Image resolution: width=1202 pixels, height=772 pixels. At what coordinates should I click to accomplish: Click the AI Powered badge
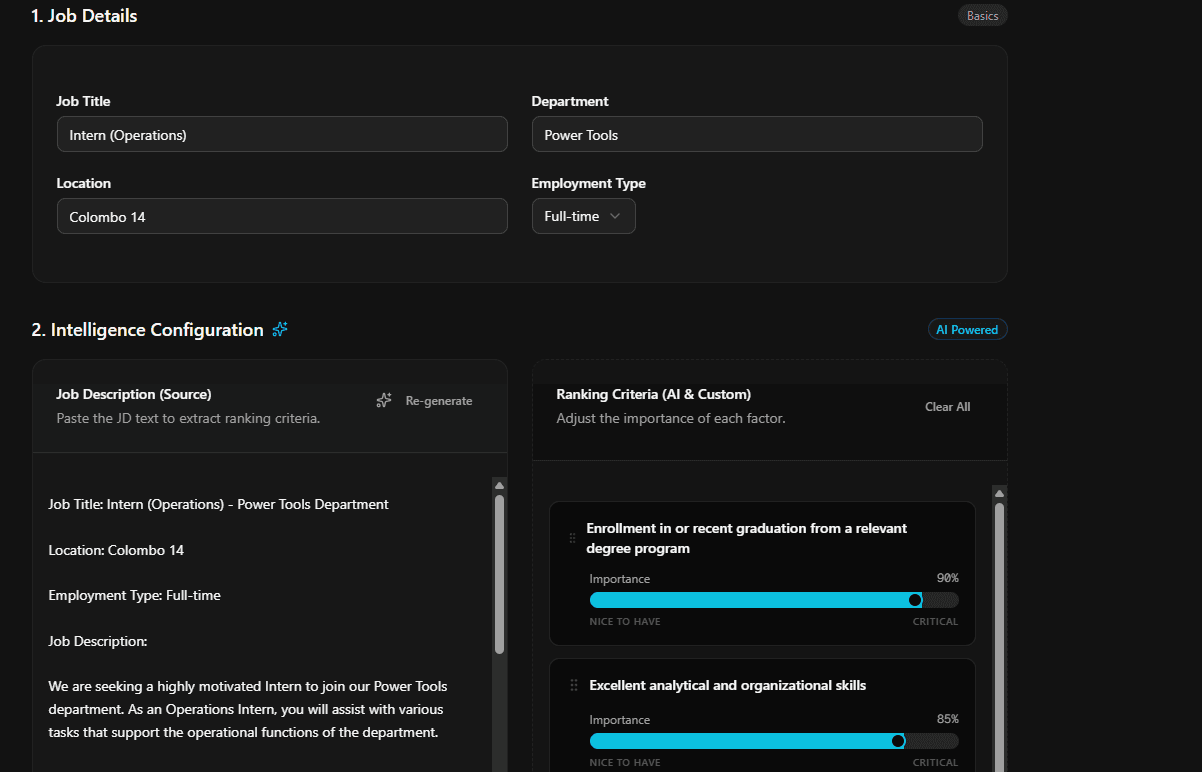pyautogui.click(x=967, y=329)
